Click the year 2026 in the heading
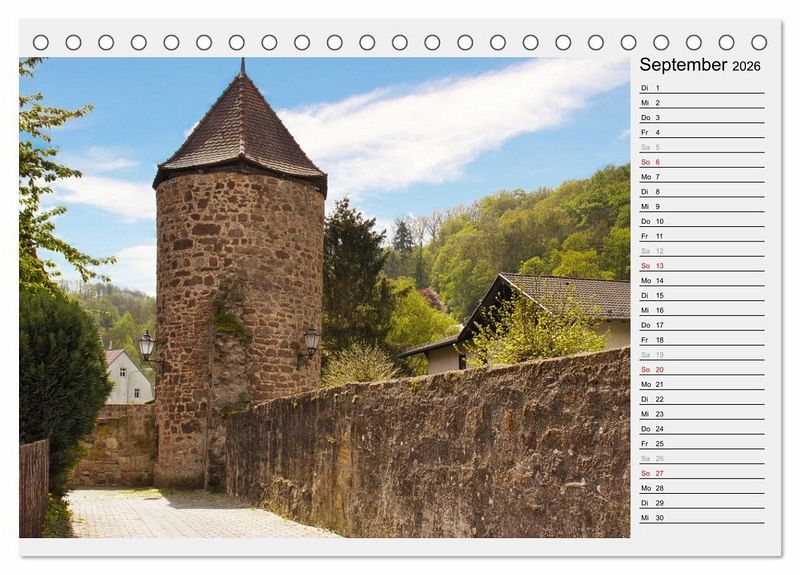Screen dimensions: 800x575 click(746, 67)
